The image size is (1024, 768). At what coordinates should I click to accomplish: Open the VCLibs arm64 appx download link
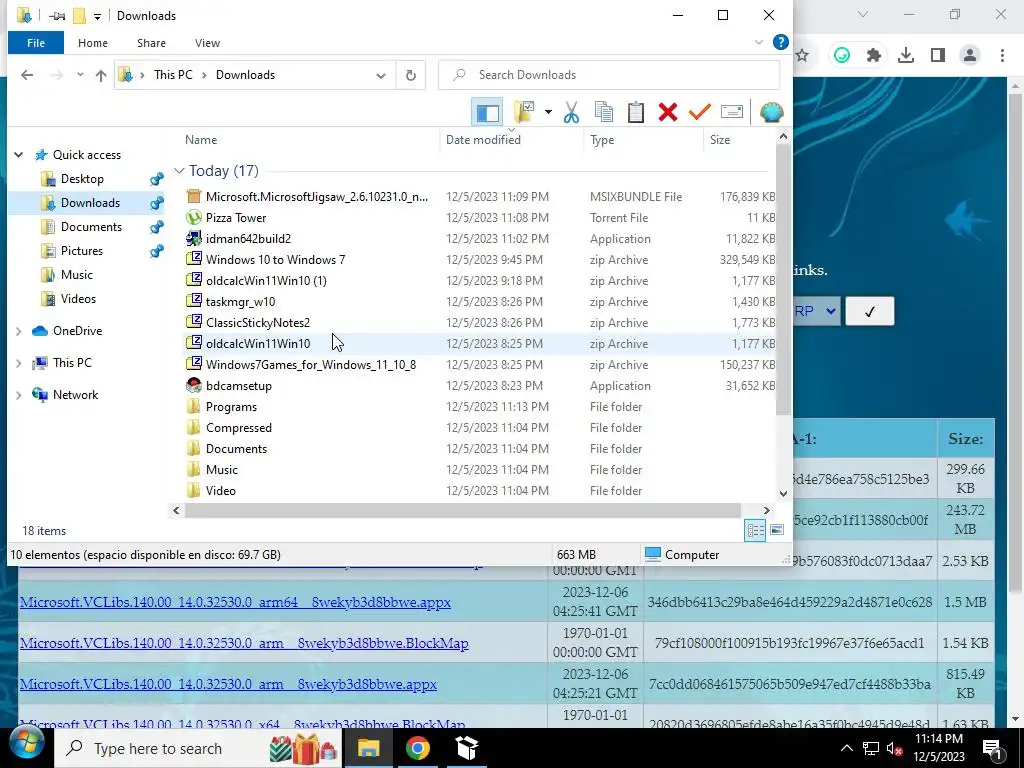[235, 602]
